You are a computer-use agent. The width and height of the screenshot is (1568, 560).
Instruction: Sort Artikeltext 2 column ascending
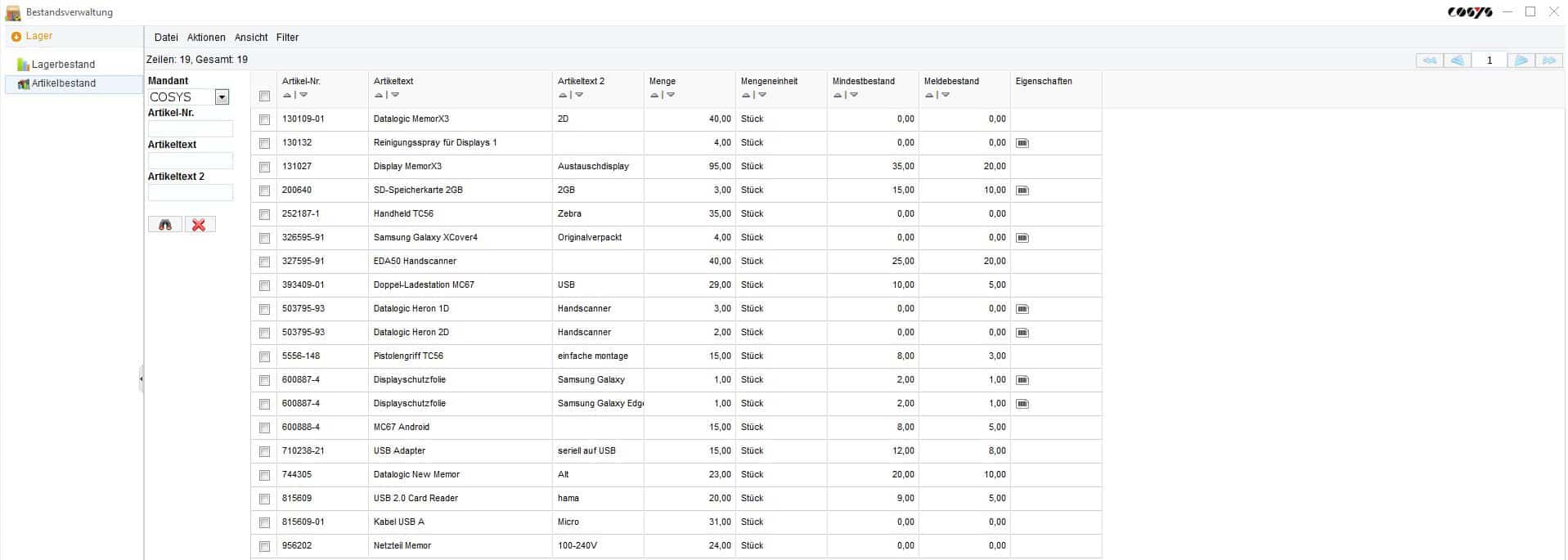(x=563, y=95)
